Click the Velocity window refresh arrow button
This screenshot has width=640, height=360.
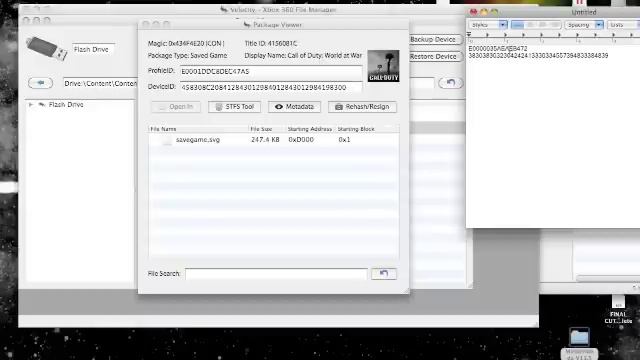(451, 83)
